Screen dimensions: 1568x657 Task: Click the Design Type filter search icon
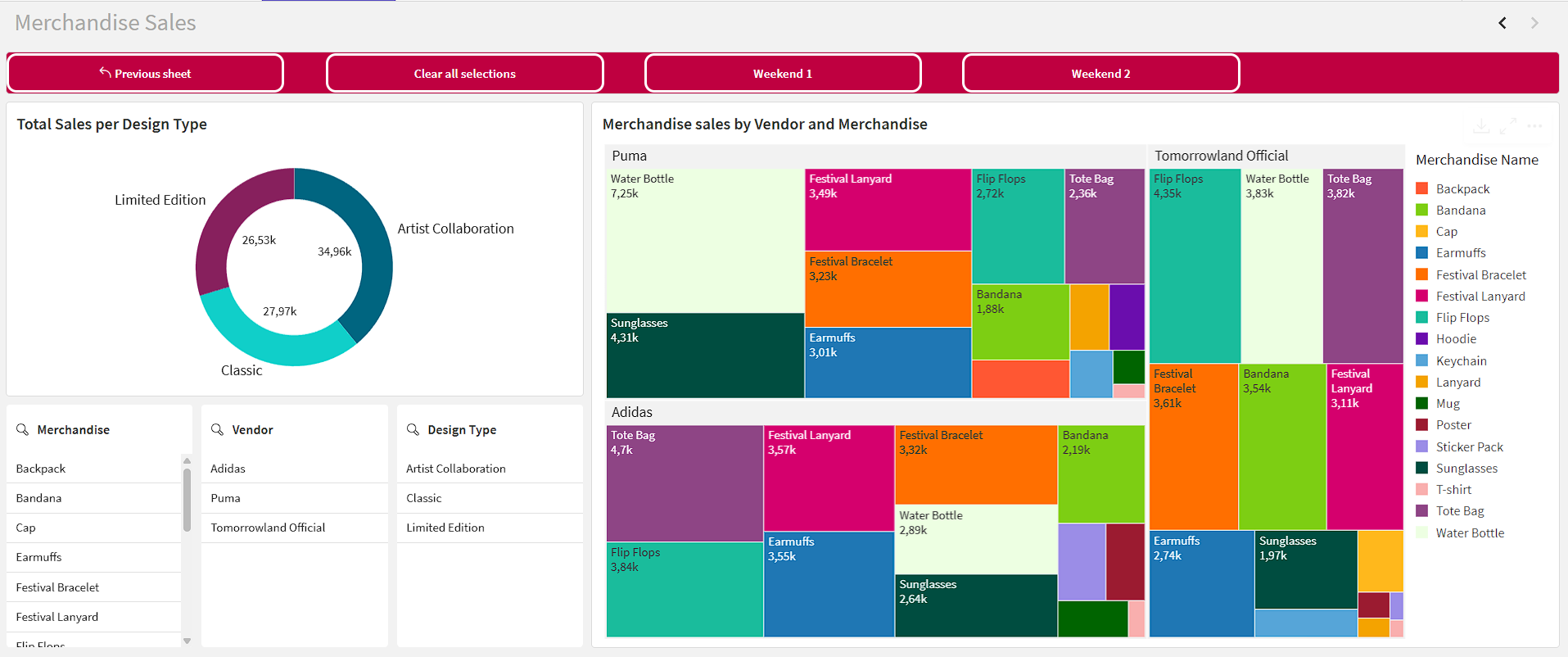413,429
